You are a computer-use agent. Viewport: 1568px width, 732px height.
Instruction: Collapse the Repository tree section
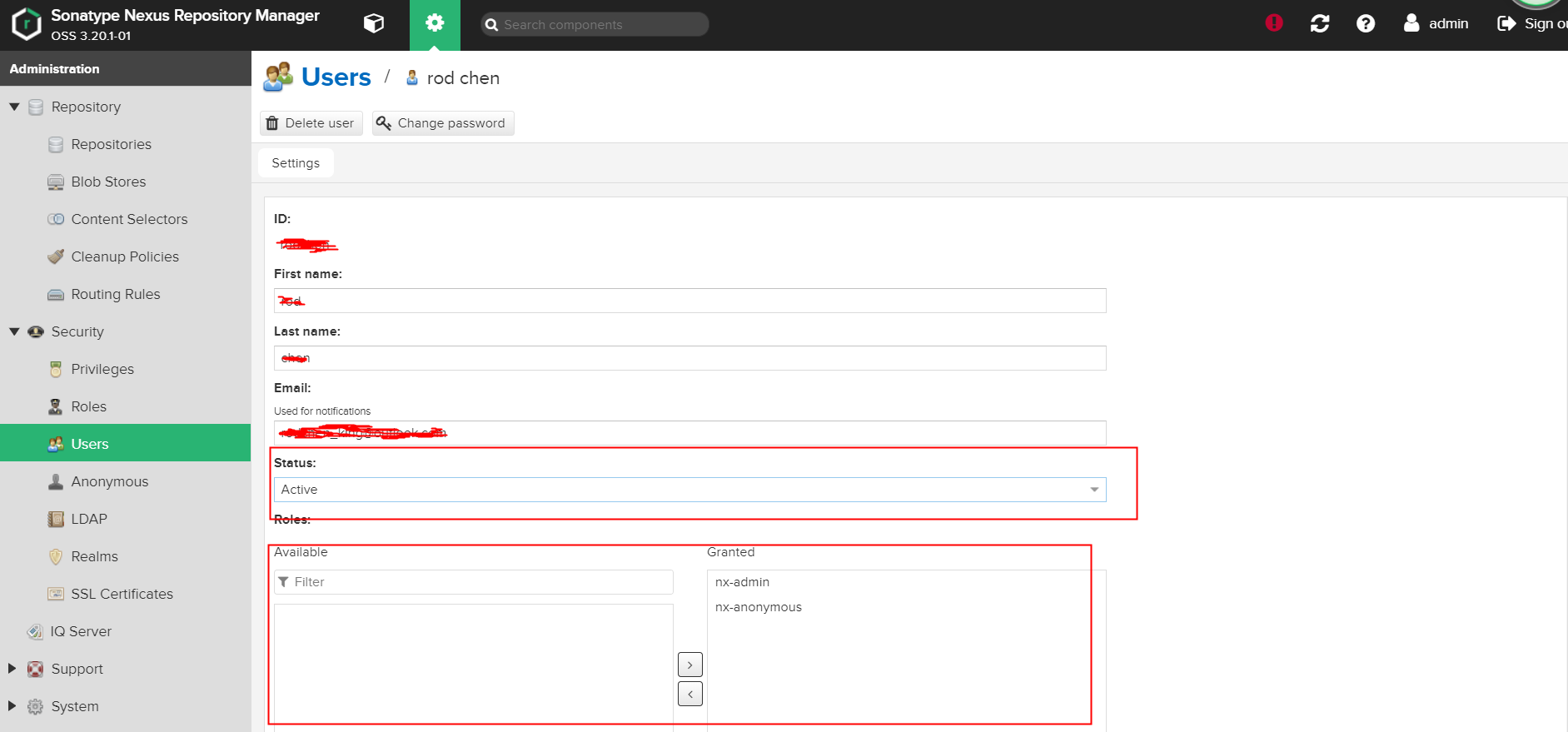point(14,107)
